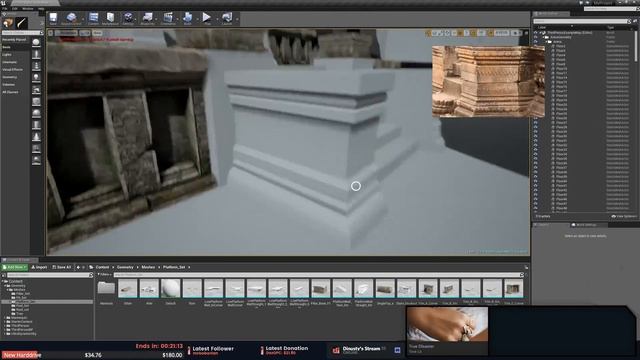Click the Meshes breadcrumb in Content Browser
This screenshot has height=360, width=640.
pos(148,267)
